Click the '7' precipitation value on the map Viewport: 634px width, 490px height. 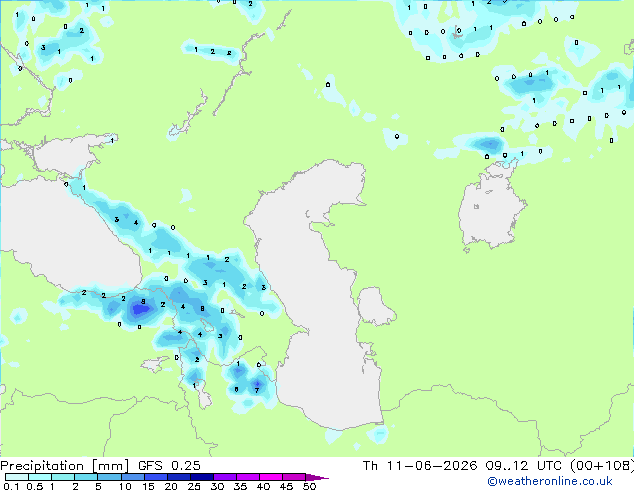point(257,391)
